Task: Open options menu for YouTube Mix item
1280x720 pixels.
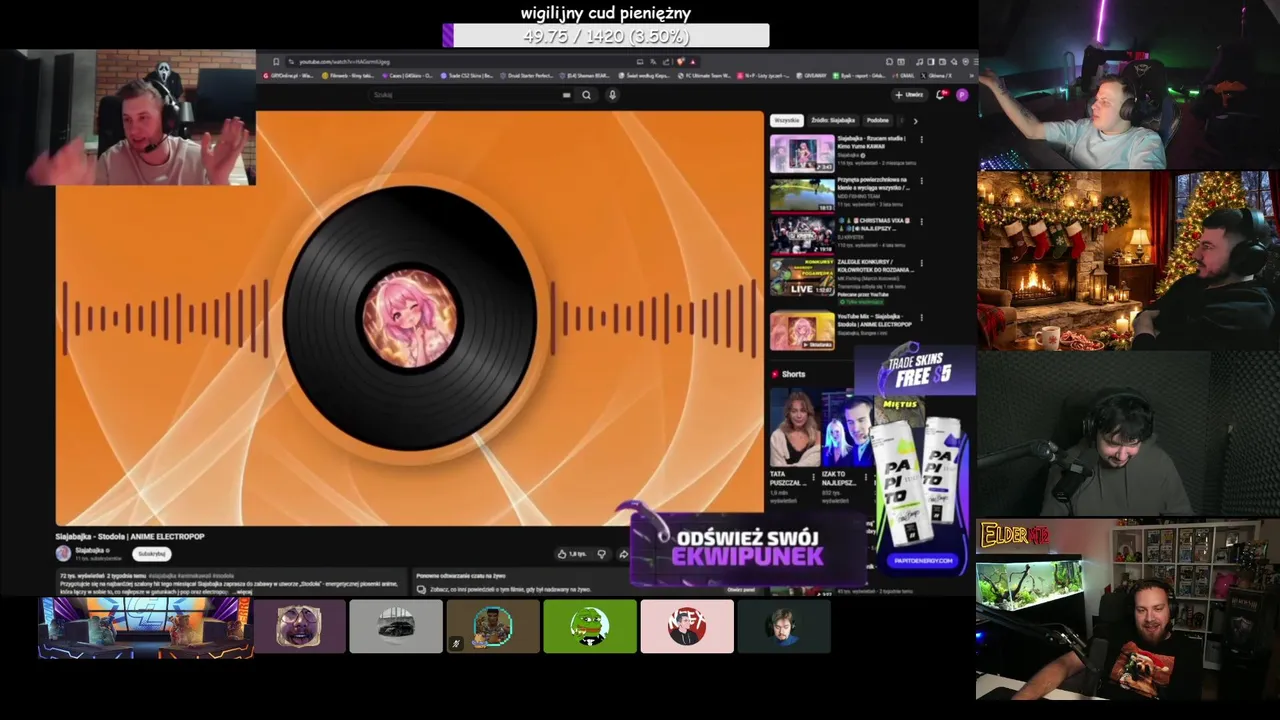Action: 921,317
